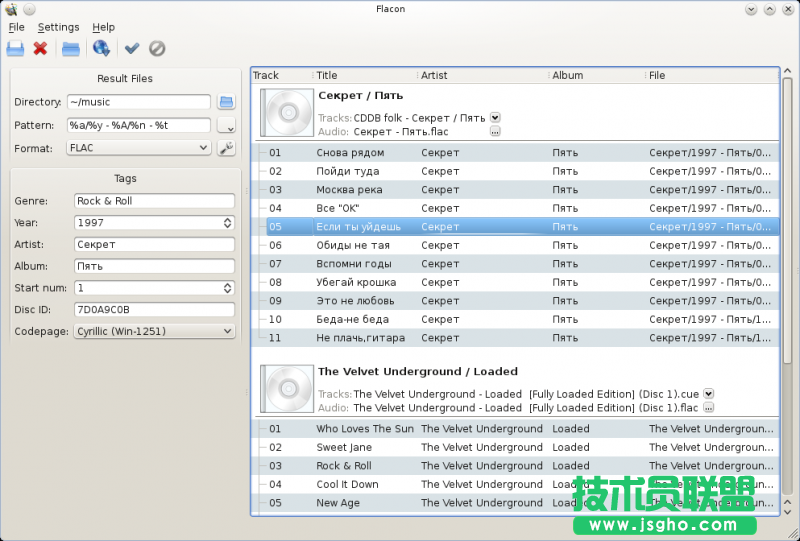This screenshot has height=541, width=800.
Task: Click the grey abort conversion icon
Action: (157, 48)
